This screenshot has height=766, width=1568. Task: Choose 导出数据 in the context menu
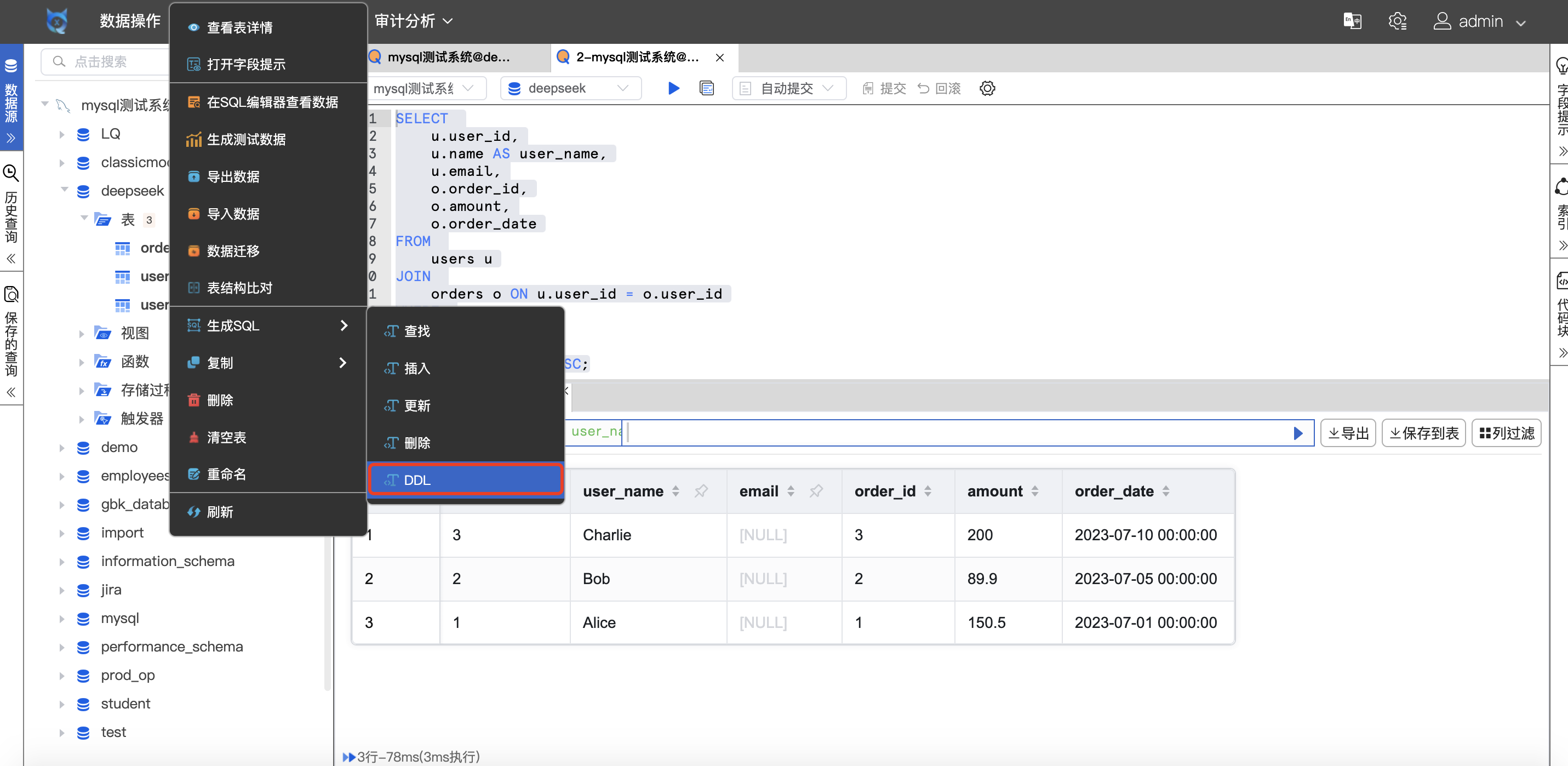coord(233,176)
